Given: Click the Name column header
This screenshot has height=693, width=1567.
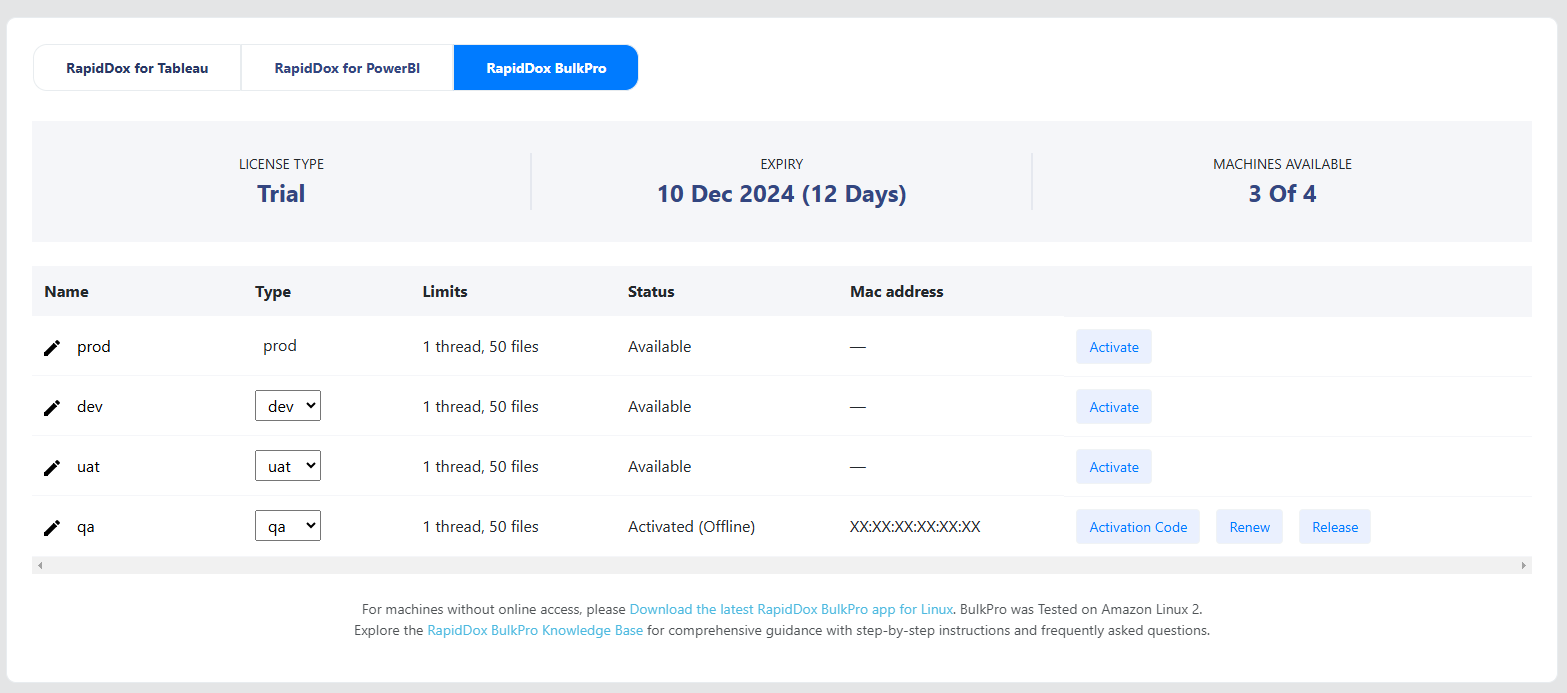Looking at the screenshot, I should [x=67, y=292].
